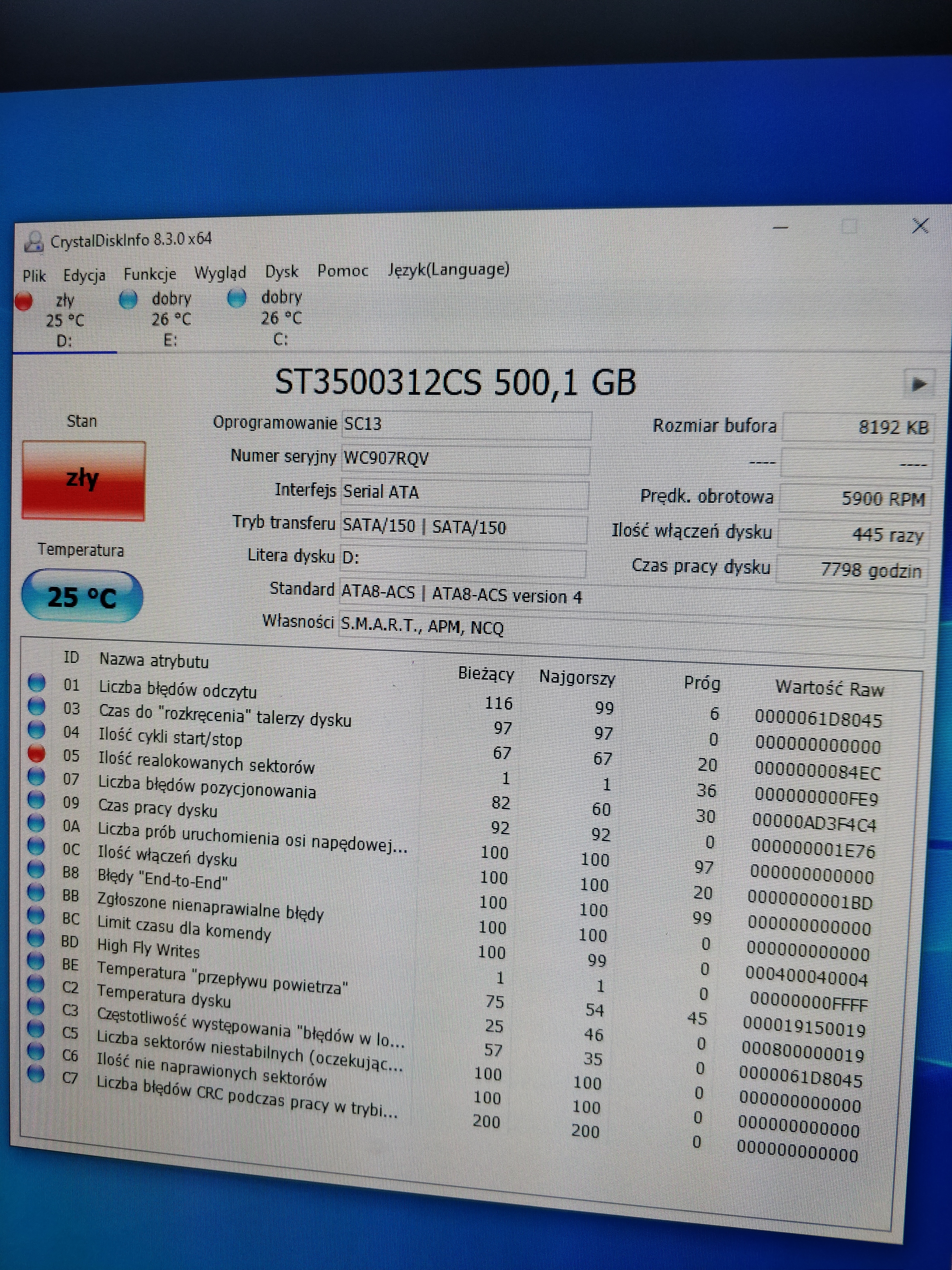Click the status dot for attribute C3
Viewport: 952px width, 1270px height.
pos(36,1007)
